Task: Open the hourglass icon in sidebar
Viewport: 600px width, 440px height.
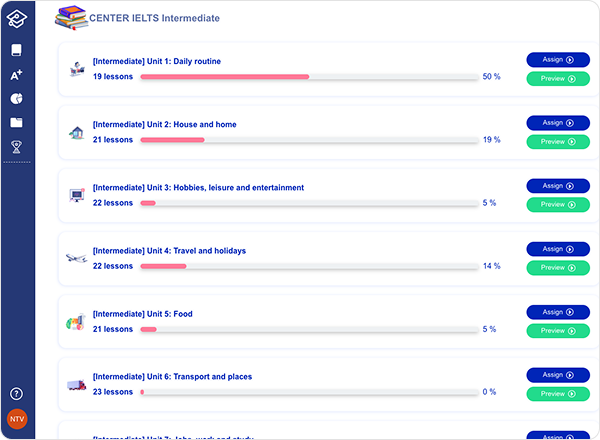Action: click(x=16, y=146)
